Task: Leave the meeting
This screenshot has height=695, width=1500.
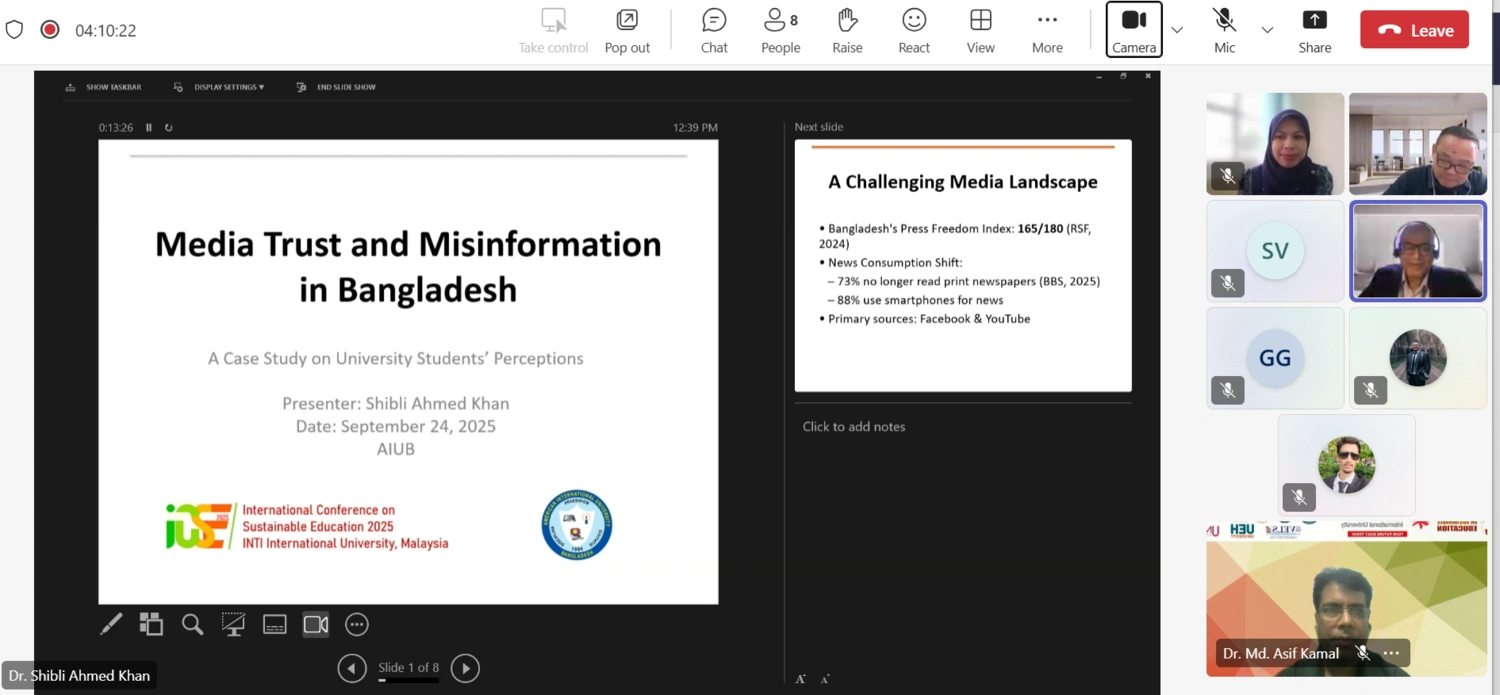Action: [1414, 30]
